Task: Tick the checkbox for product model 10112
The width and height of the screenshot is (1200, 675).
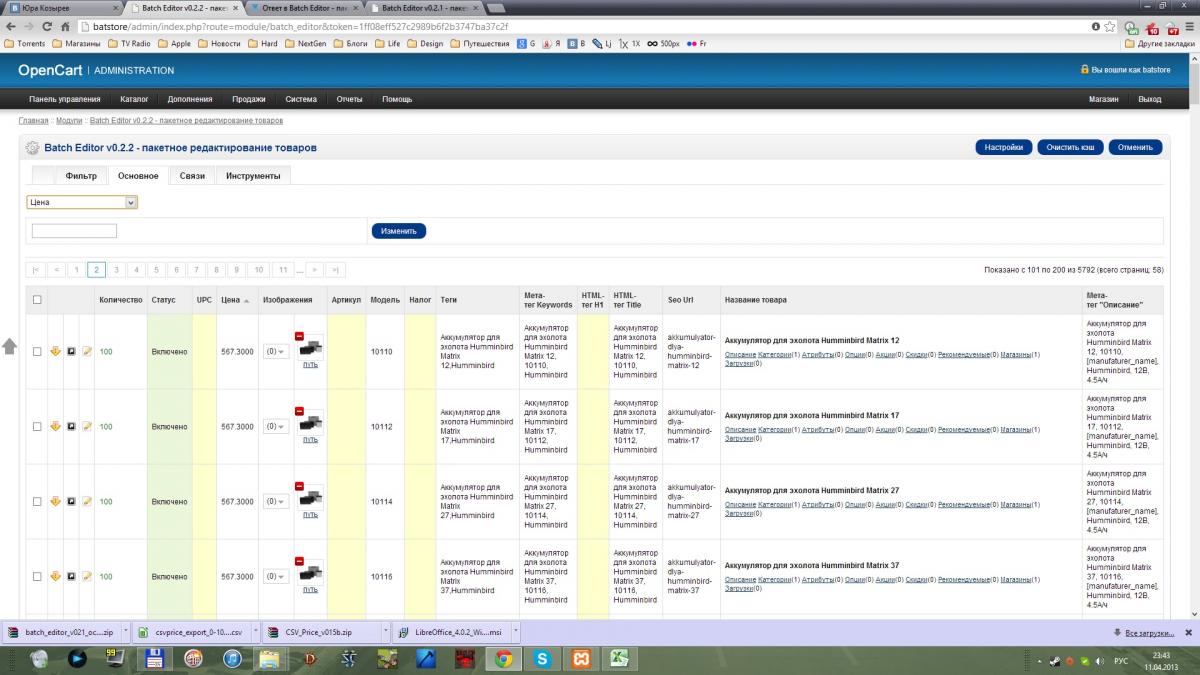Action: 37,427
